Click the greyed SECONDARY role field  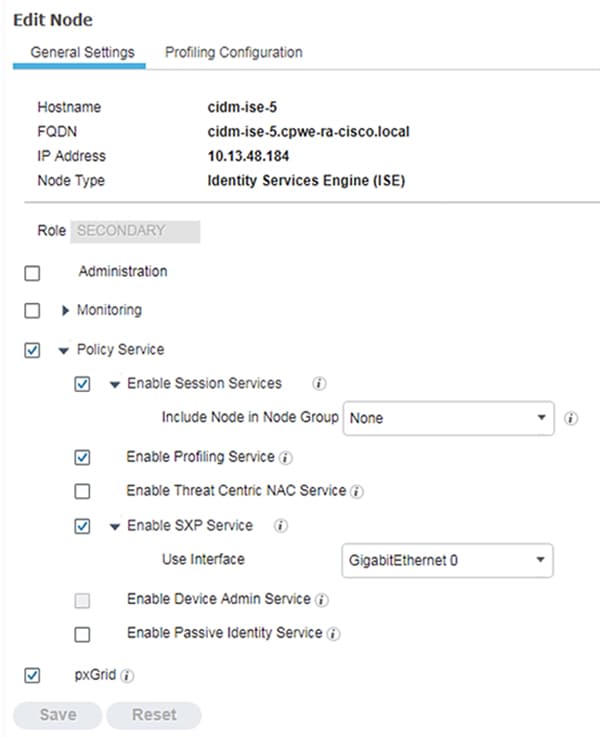click(x=135, y=231)
